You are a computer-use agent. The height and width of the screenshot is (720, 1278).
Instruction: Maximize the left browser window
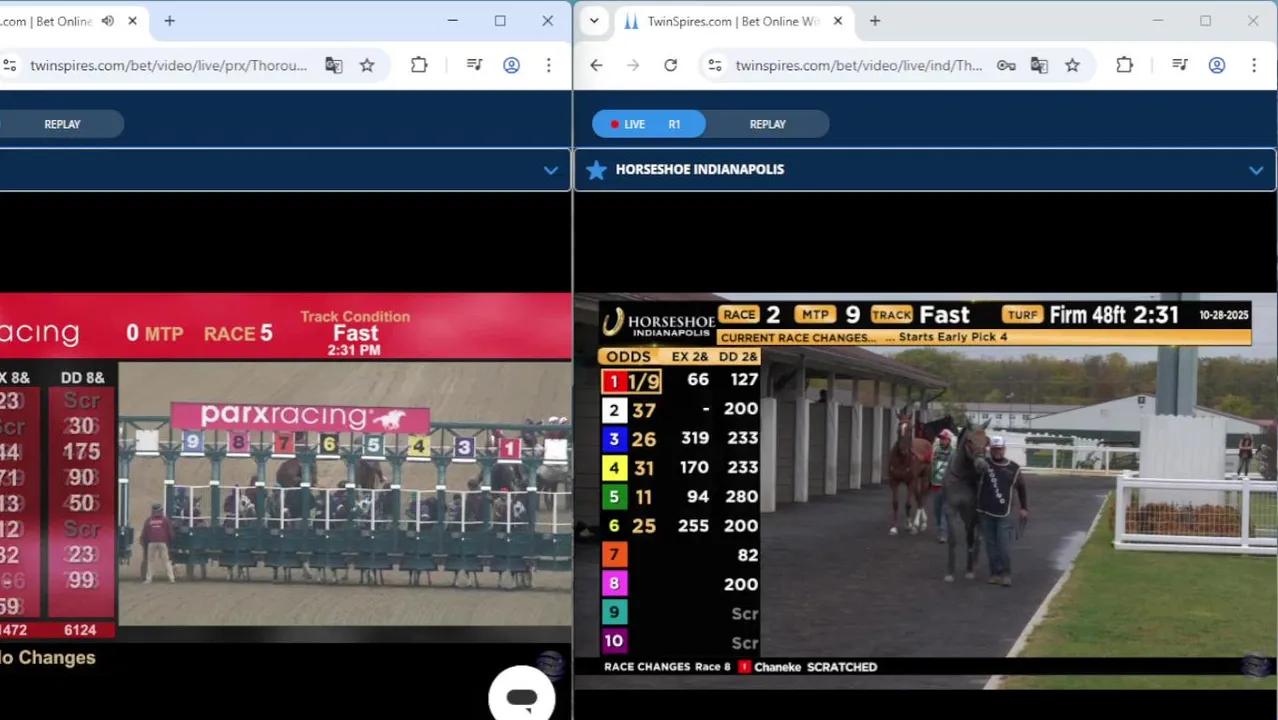500,21
